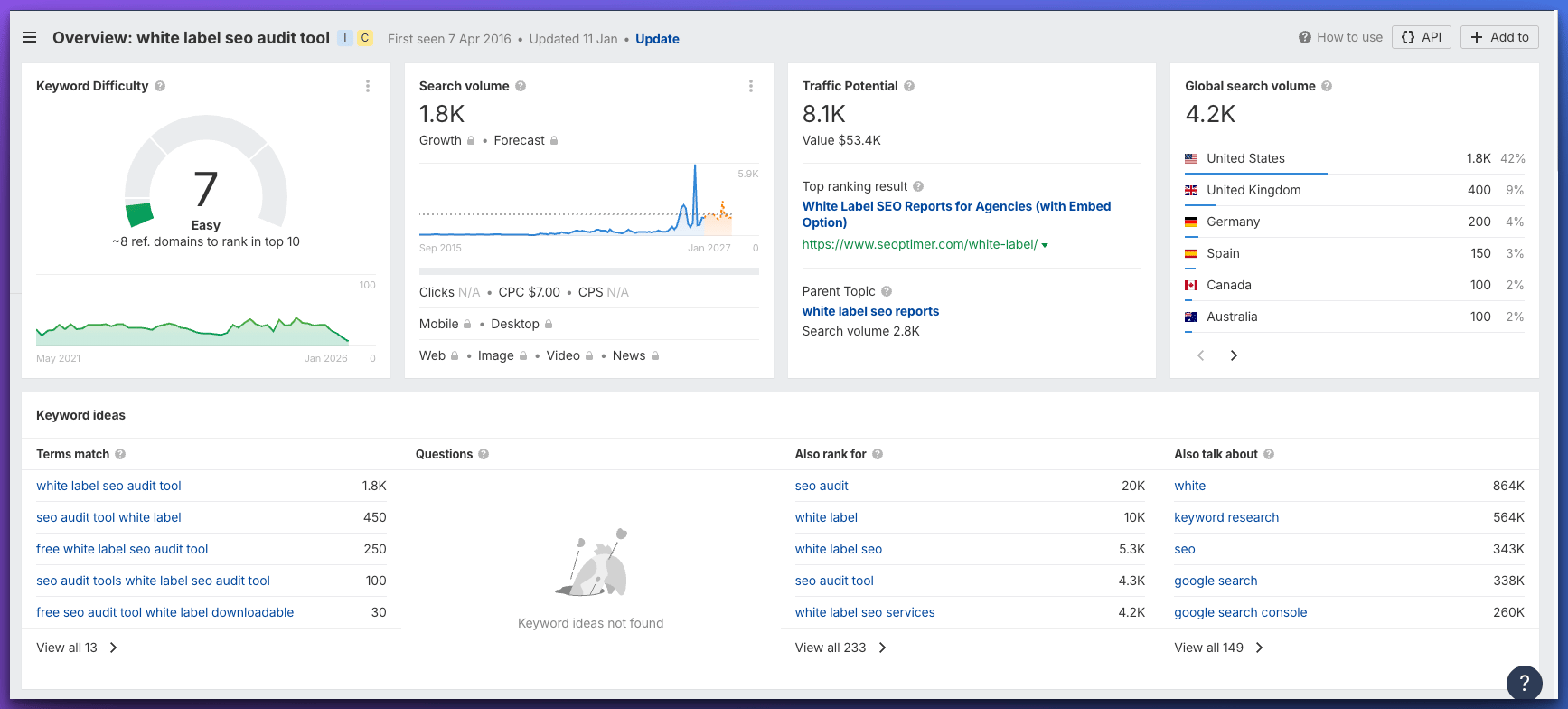Image resolution: width=1568 pixels, height=709 pixels.
Task: Click the yellow C intent badge
Action: [x=365, y=38]
